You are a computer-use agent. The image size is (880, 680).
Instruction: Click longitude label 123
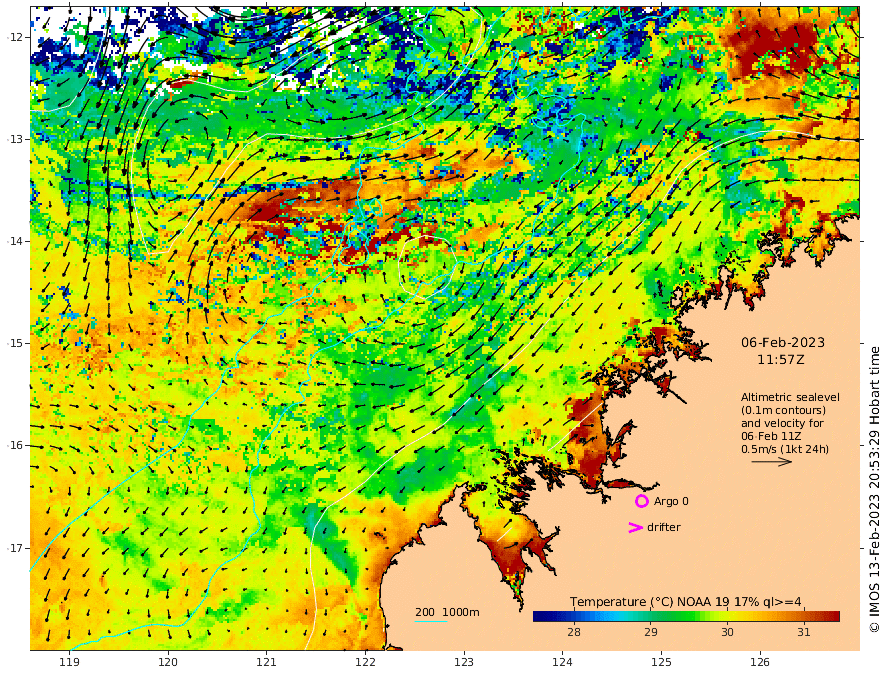[464, 662]
